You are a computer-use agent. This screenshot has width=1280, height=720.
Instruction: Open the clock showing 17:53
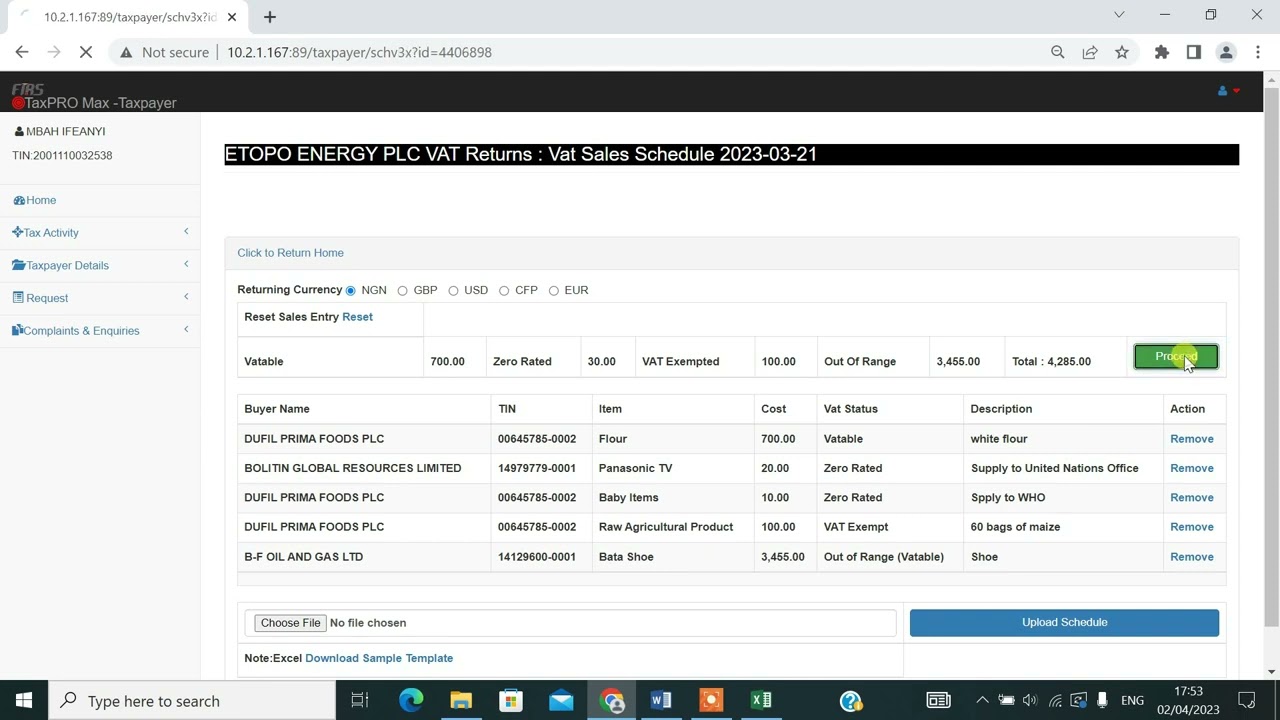click(1188, 700)
